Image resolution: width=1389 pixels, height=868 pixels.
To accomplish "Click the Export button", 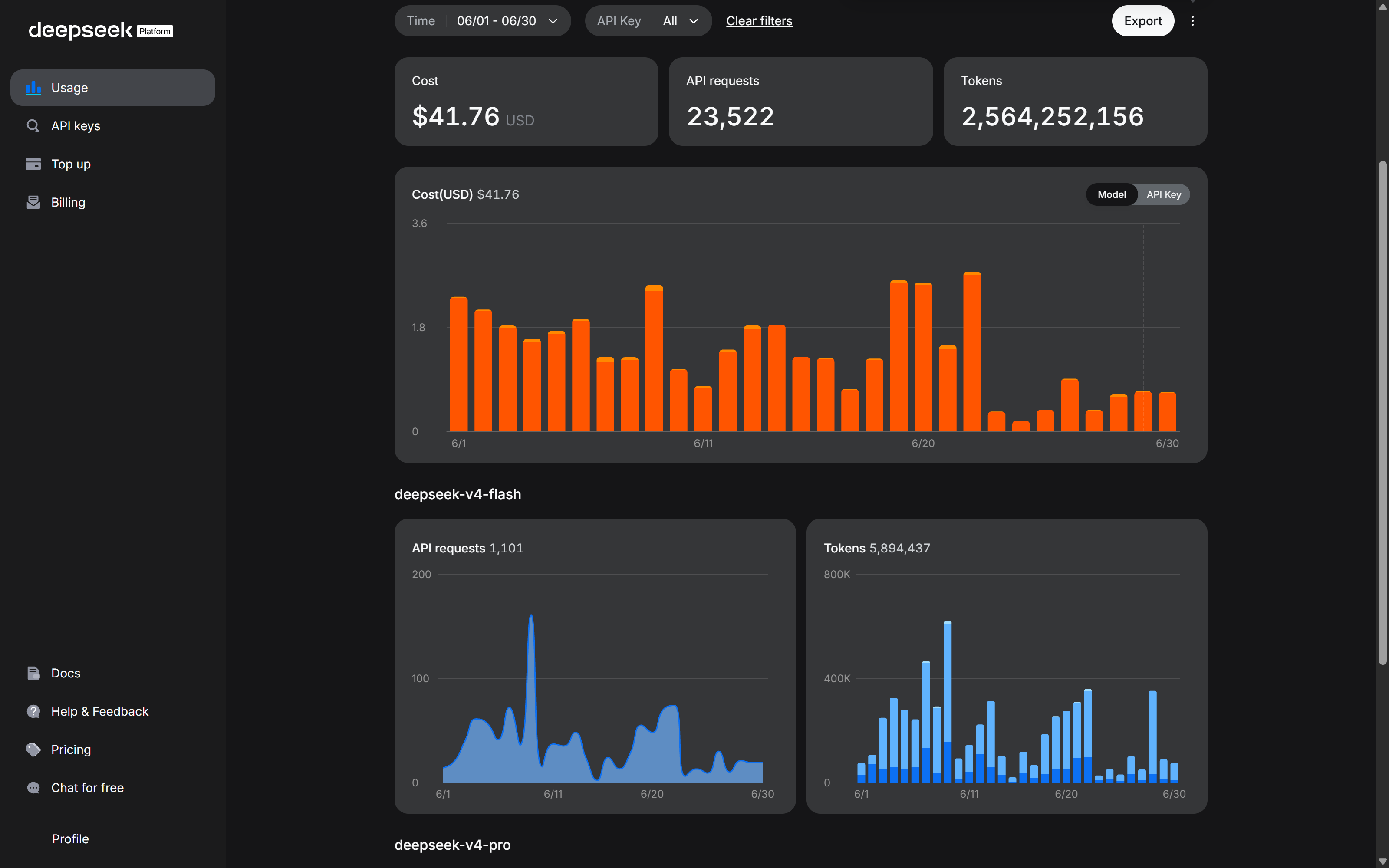I will (x=1143, y=21).
